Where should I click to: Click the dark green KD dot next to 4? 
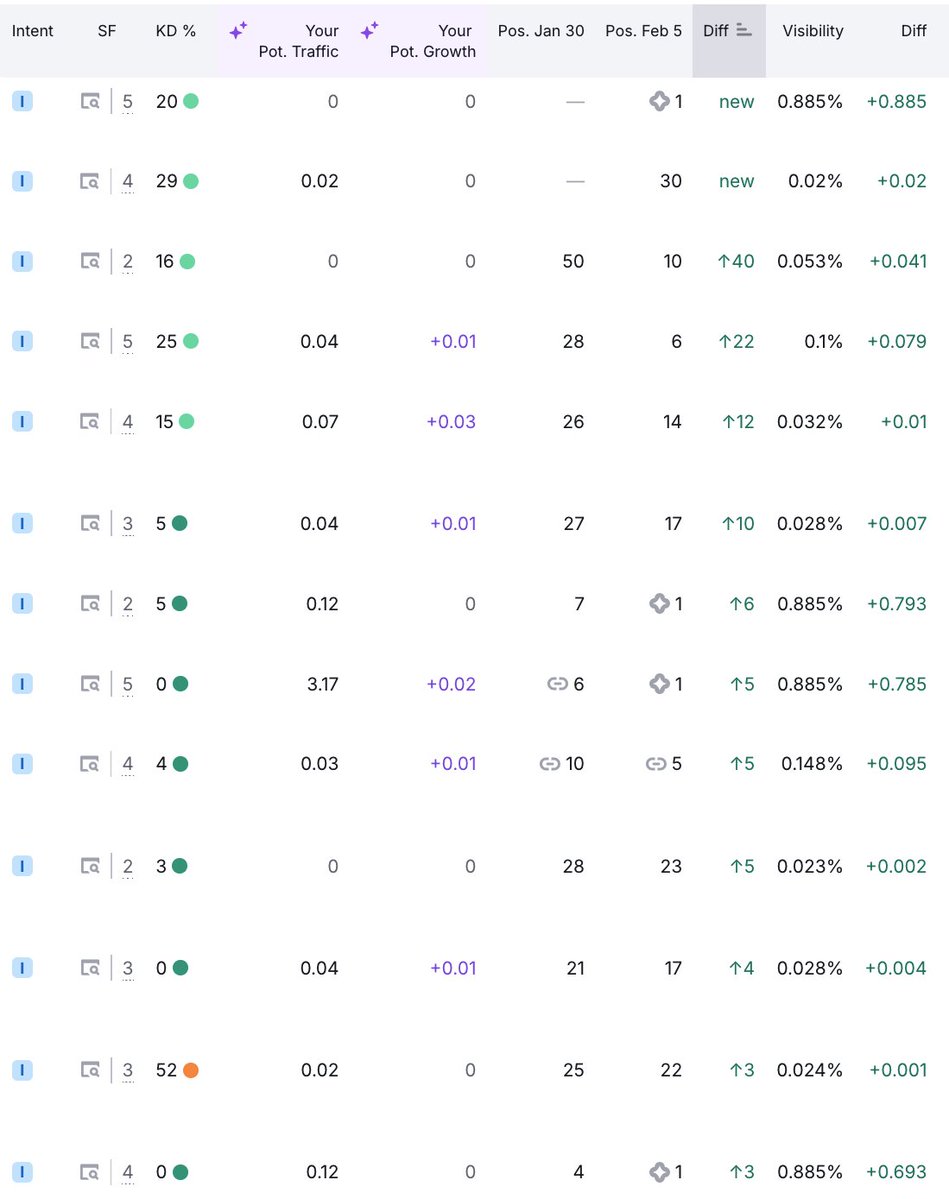tap(180, 764)
